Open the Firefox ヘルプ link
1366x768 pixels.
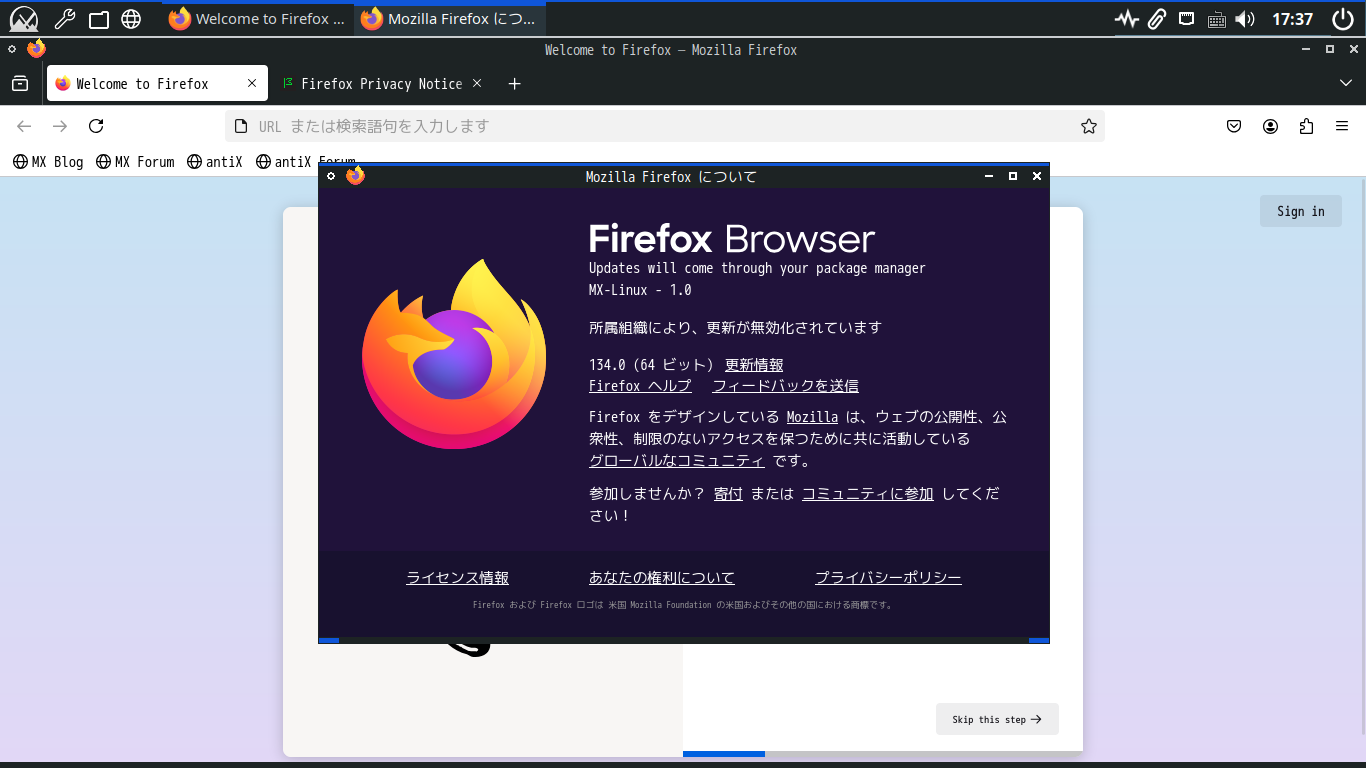pos(640,386)
